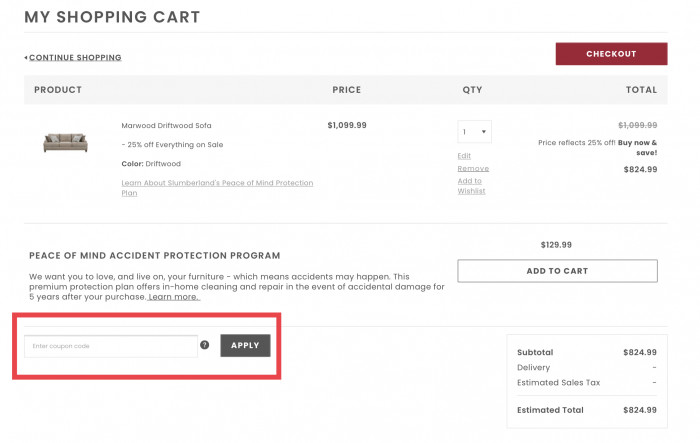700x443 pixels.
Task: Open the quantity dropdown for the sofa
Action: coord(474,132)
